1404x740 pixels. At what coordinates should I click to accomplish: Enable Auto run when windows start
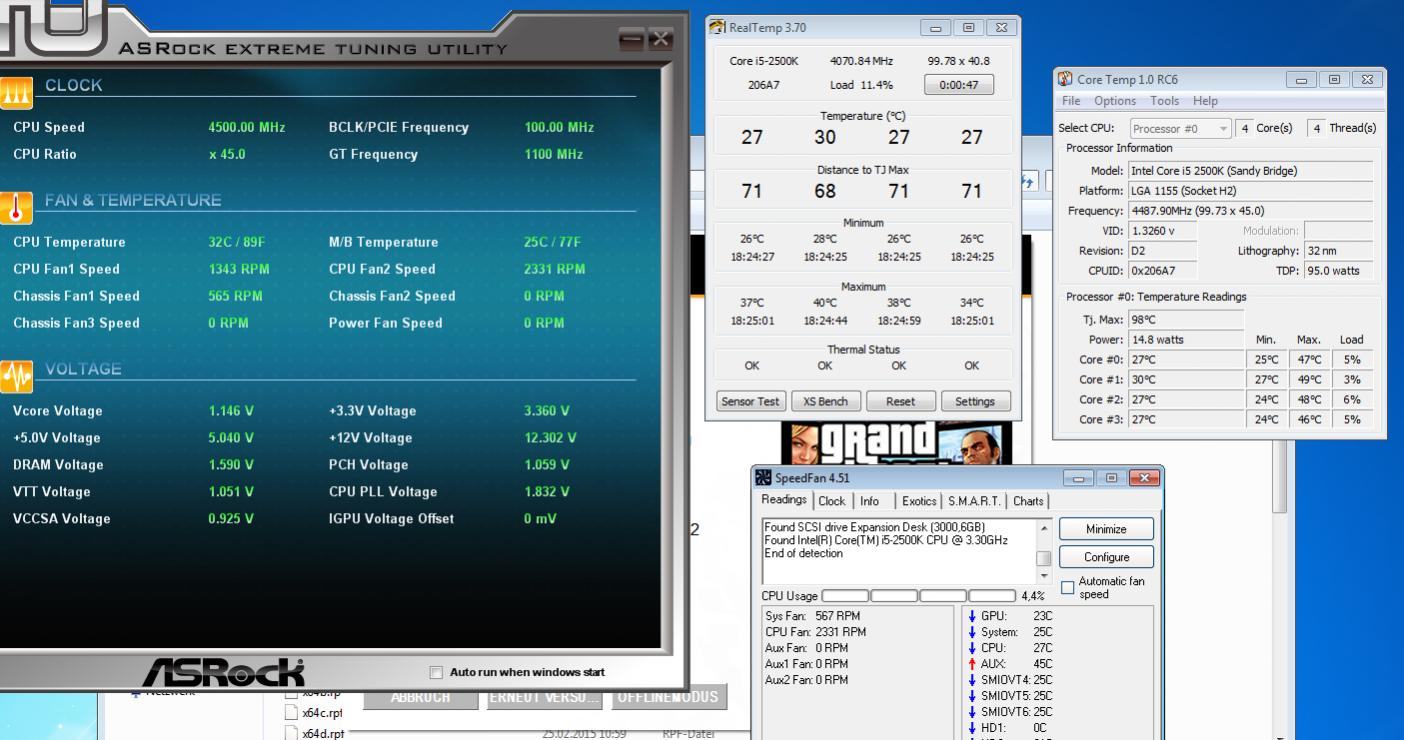click(435, 672)
